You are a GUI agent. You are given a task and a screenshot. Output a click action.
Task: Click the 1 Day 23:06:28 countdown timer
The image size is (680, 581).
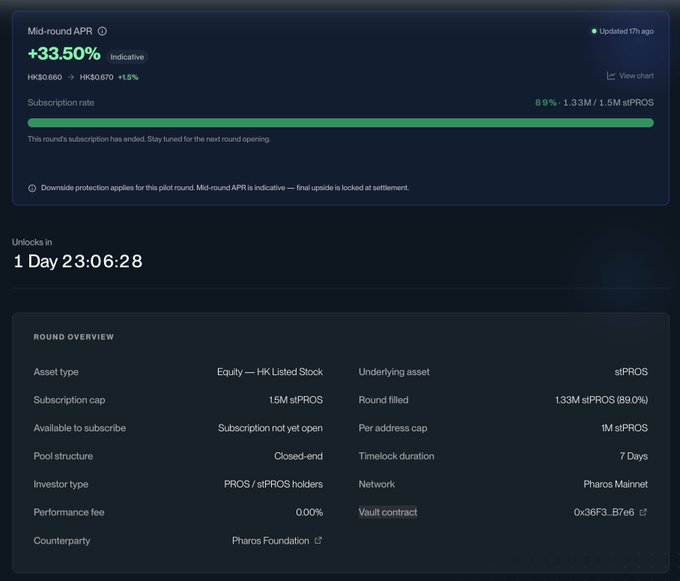point(78,261)
